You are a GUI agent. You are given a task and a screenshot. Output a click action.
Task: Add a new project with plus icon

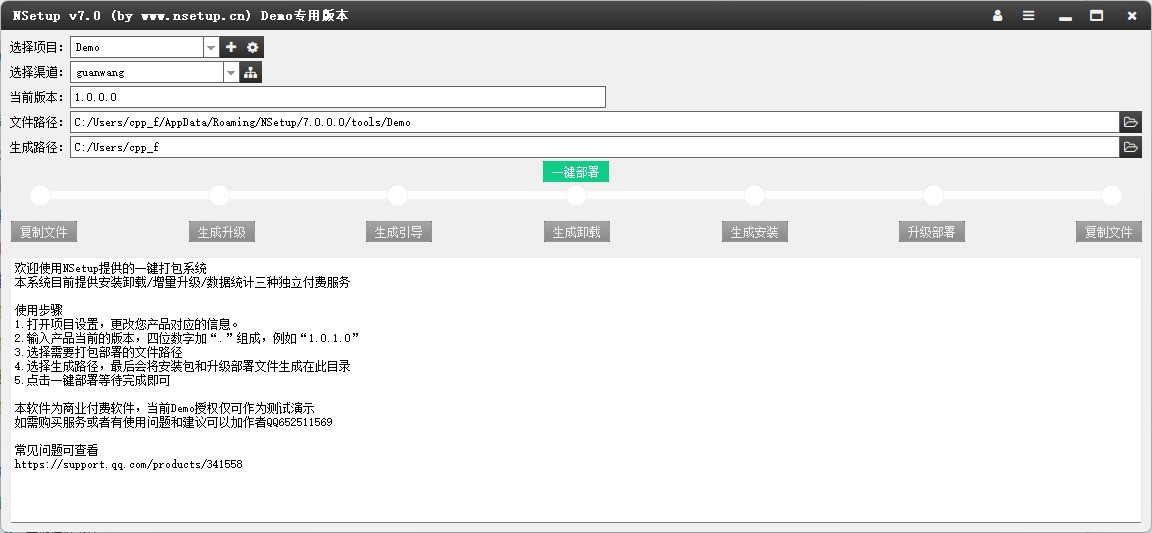[x=231, y=47]
